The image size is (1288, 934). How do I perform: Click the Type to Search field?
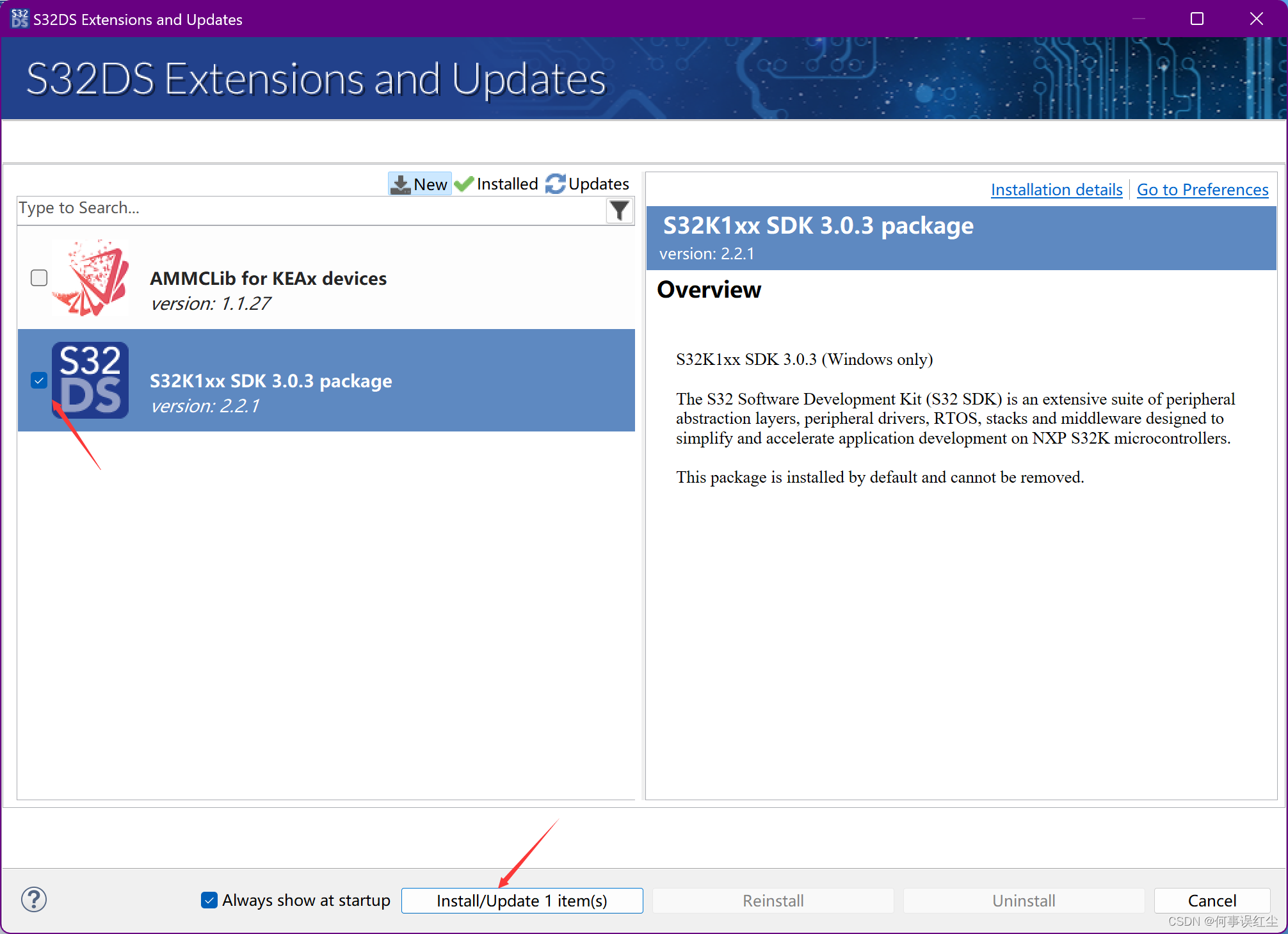307,209
